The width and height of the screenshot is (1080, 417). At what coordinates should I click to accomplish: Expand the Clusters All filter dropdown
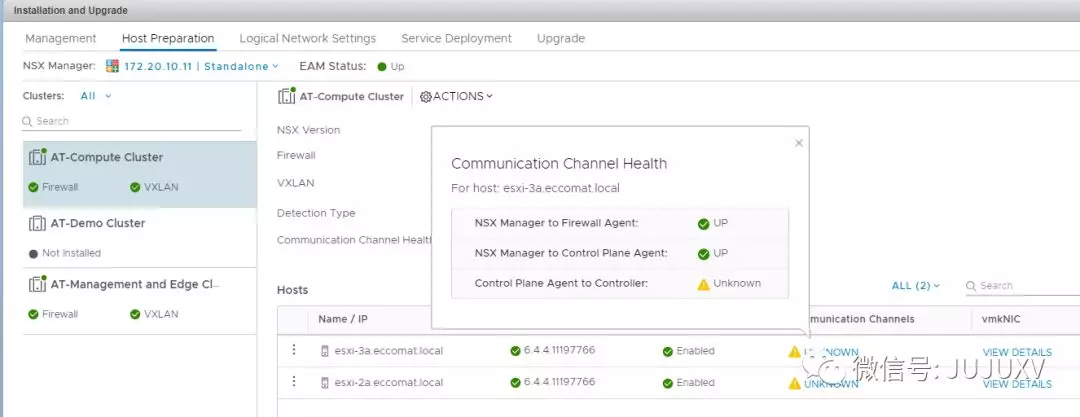(x=96, y=96)
